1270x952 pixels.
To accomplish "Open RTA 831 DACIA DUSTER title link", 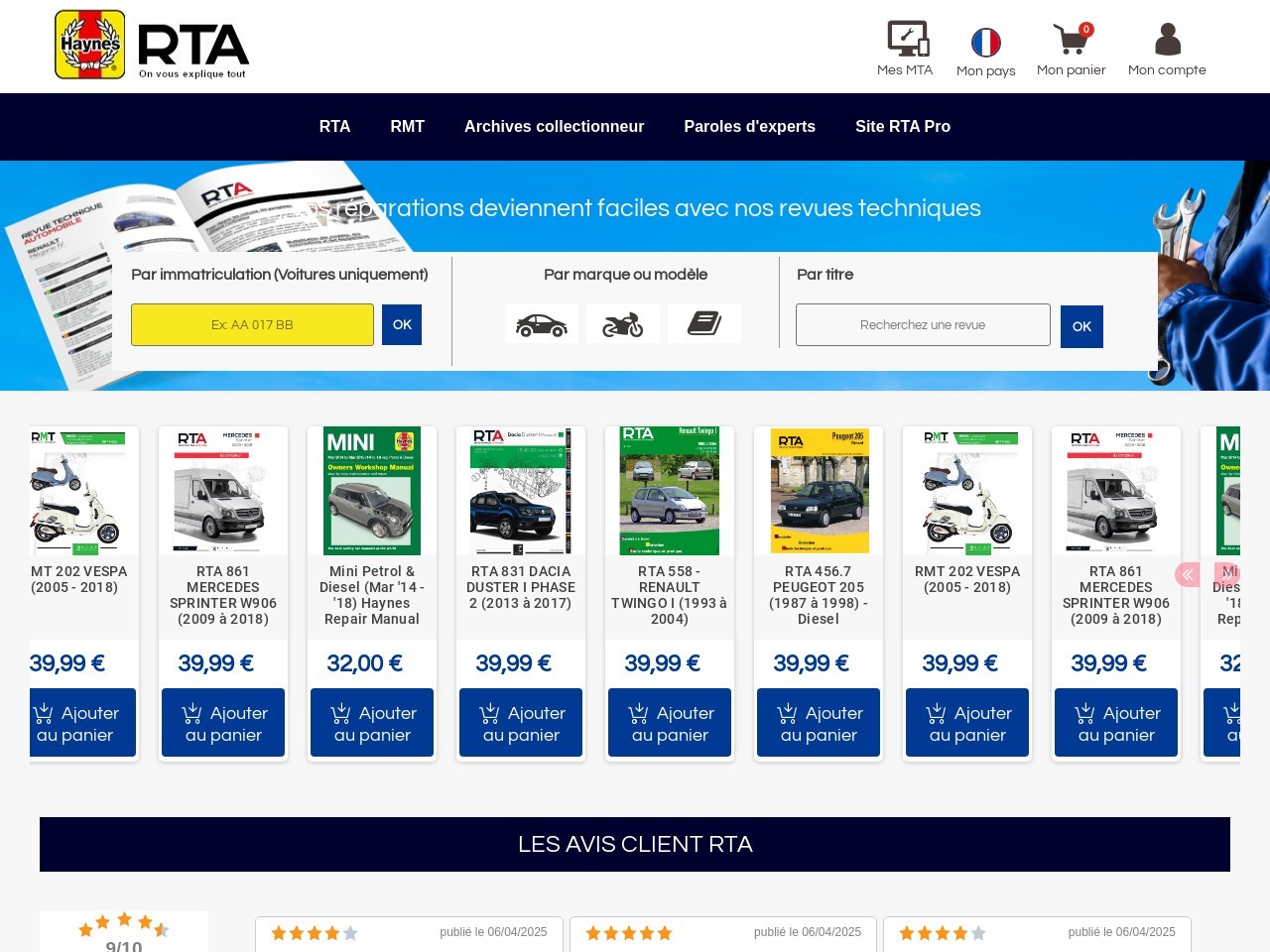I will tap(521, 587).
